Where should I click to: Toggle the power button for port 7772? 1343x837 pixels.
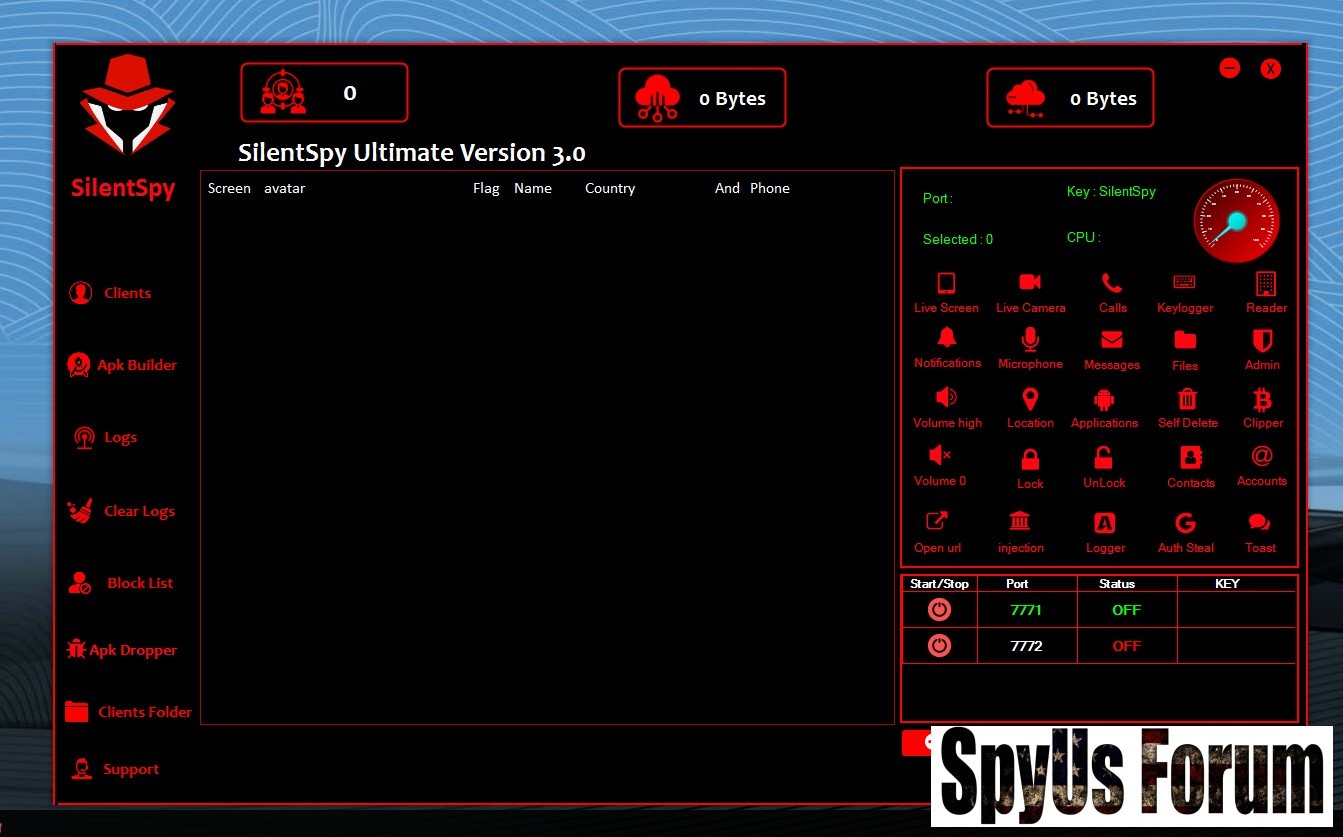pyautogui.click(x=939, y=646)
